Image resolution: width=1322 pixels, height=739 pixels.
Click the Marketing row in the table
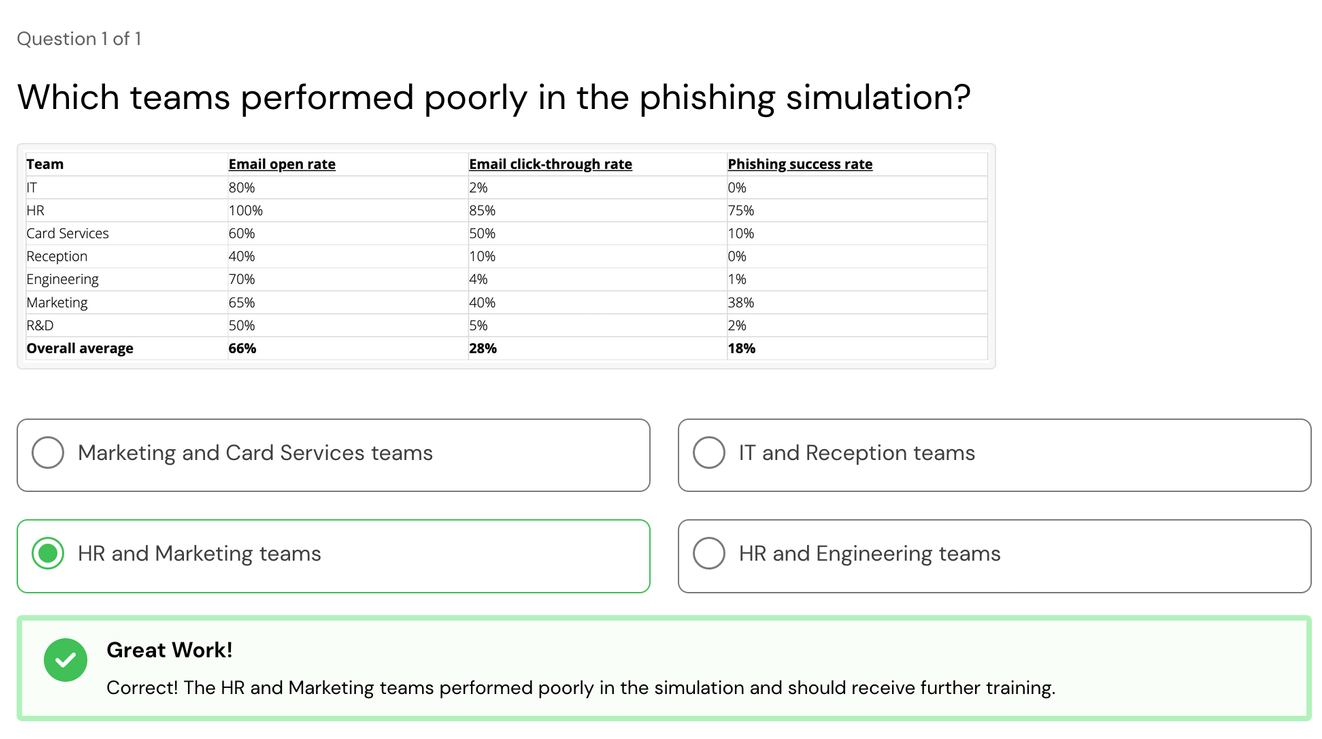(x=506, y=302)
